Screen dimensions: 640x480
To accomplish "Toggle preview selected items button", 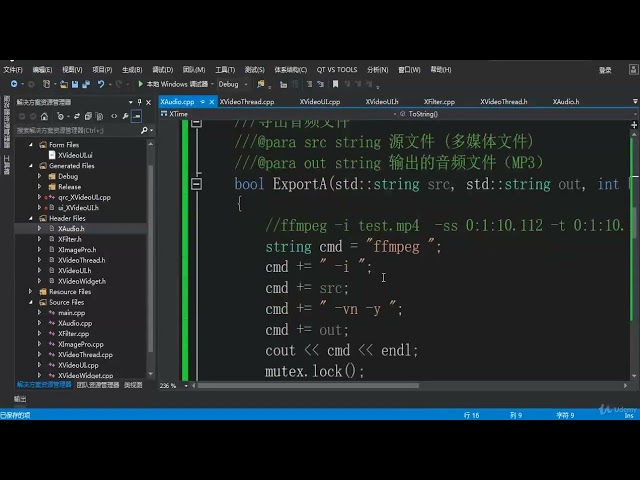I will pos(137,116).
